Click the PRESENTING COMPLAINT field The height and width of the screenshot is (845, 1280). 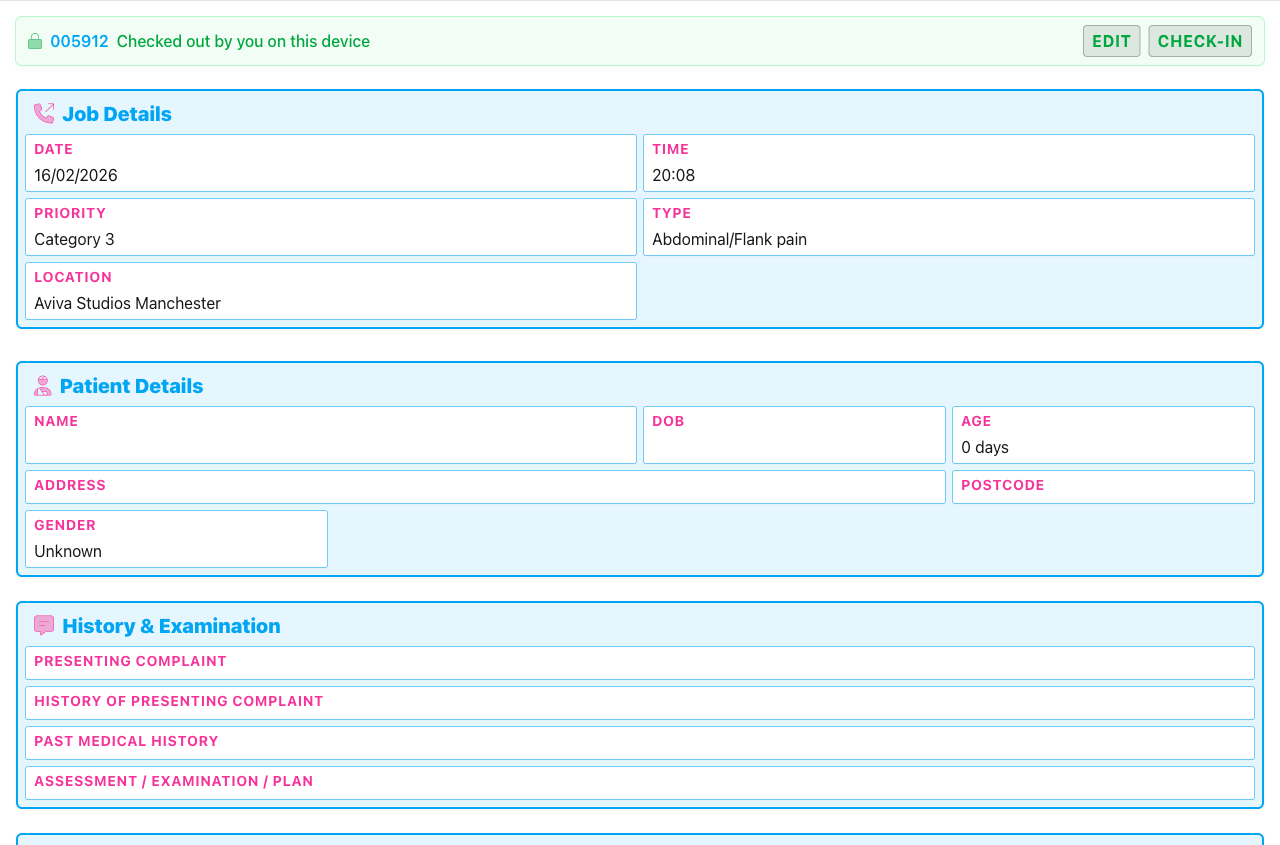coord(640,662)
